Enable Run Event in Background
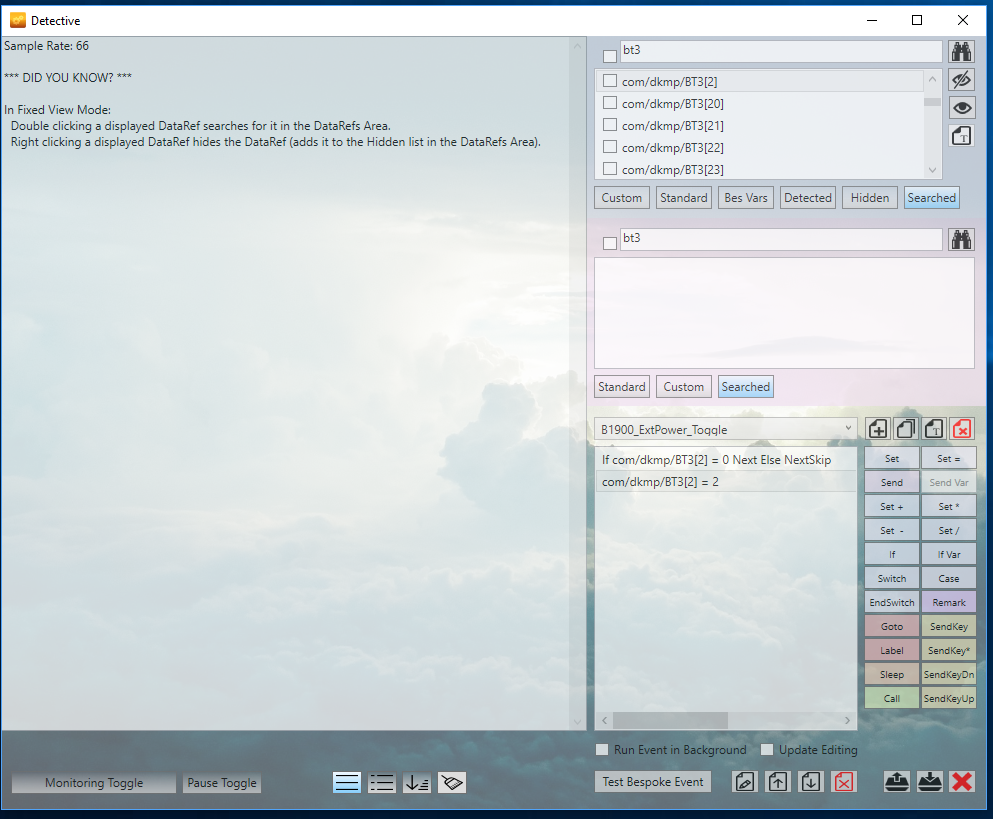This screenshot has width=993, height=819. pyautogui.click(x=602, y=750)
